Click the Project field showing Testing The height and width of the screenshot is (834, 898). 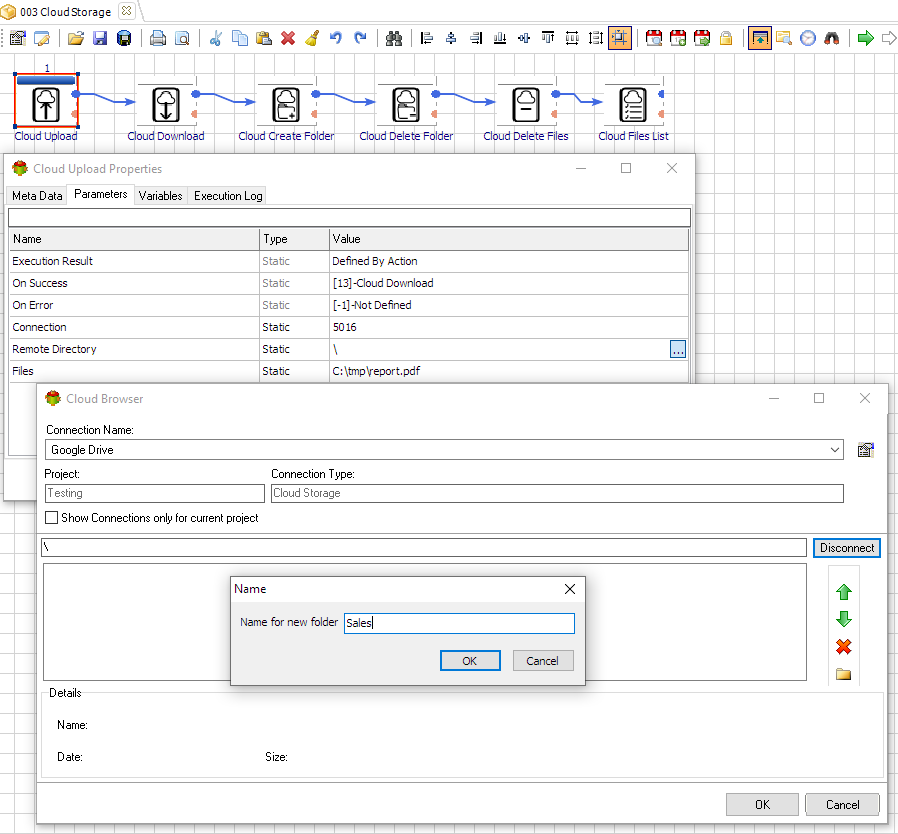click(155, 493)
